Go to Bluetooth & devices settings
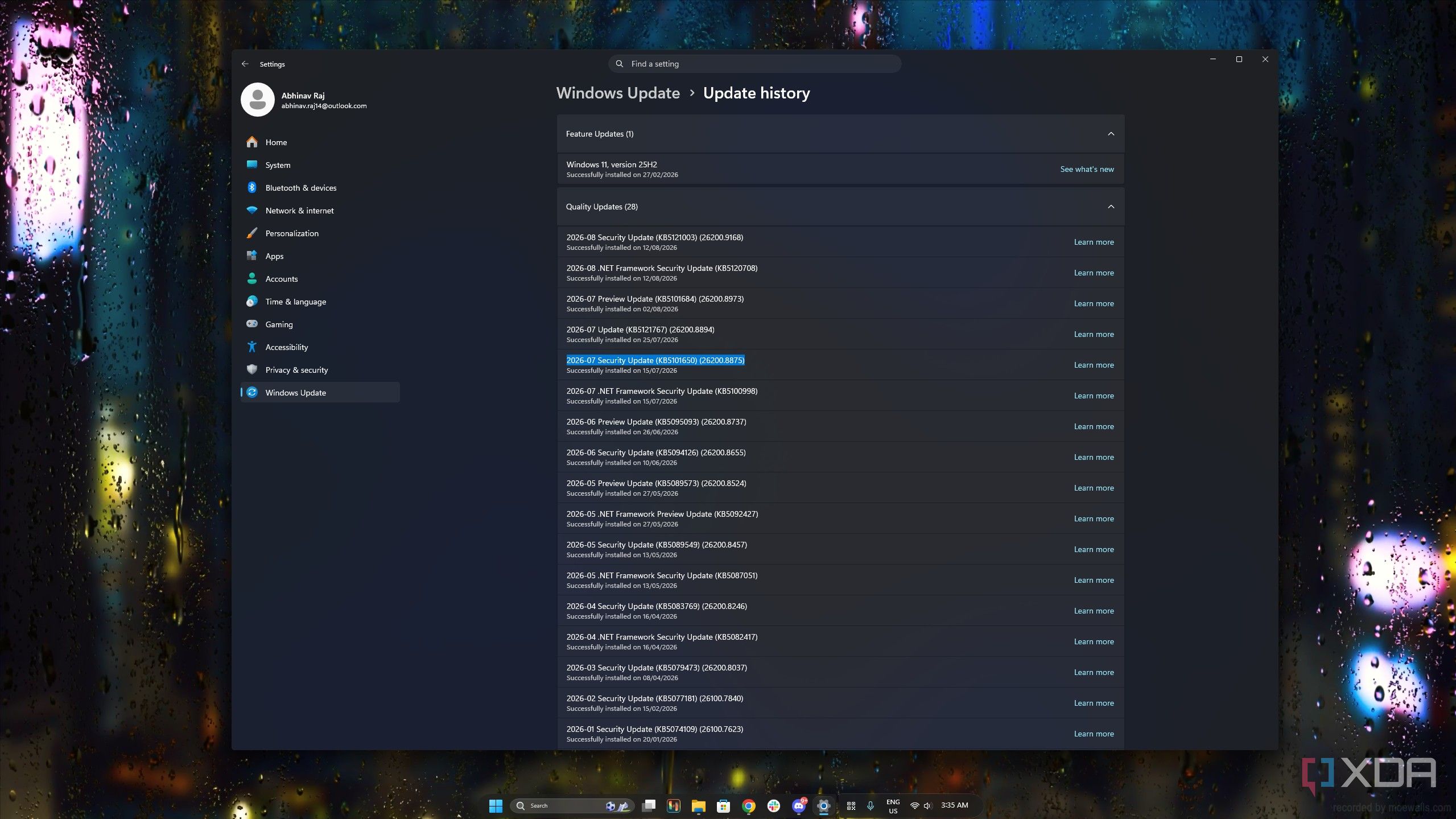Viewport: 1456px width, 819px height. (x=320, y=188)
